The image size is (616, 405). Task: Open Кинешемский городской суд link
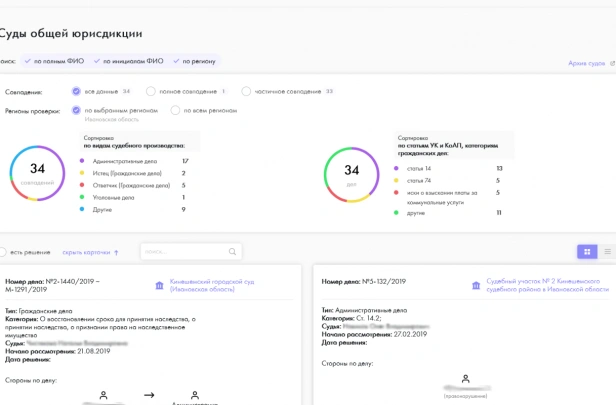pyautogui.click(x=212, y=286)
